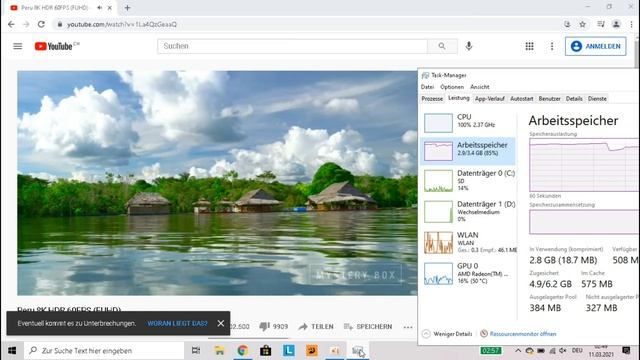
Task: Collapse Task-Manager with Weniger Details
Action: (447, 334)
